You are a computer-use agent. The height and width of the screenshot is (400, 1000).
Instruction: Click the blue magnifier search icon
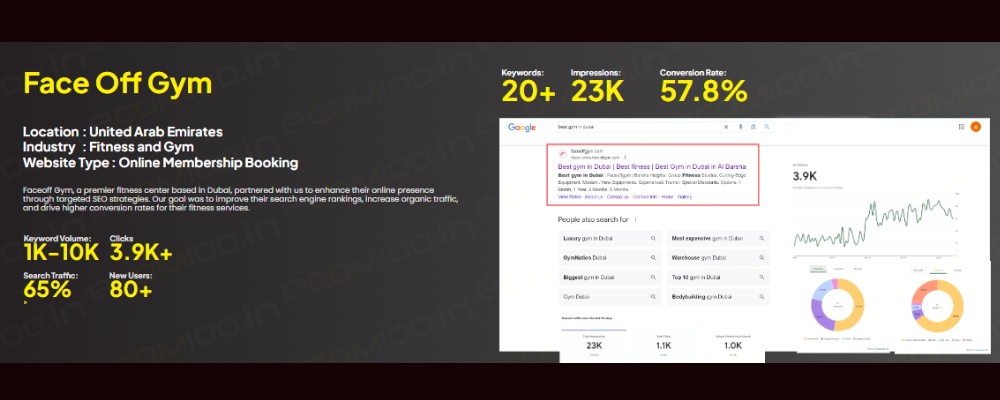pos(767,127)
